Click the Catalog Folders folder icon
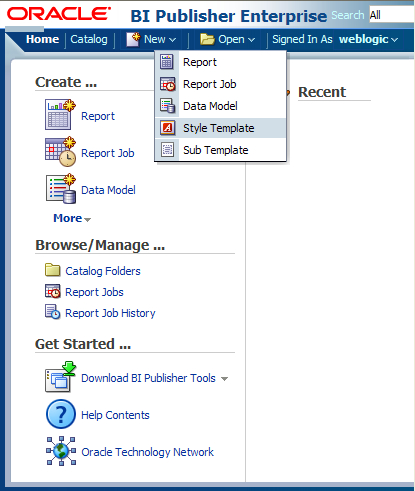This screenshot has width=415, height=491. [x=53, y=270]
